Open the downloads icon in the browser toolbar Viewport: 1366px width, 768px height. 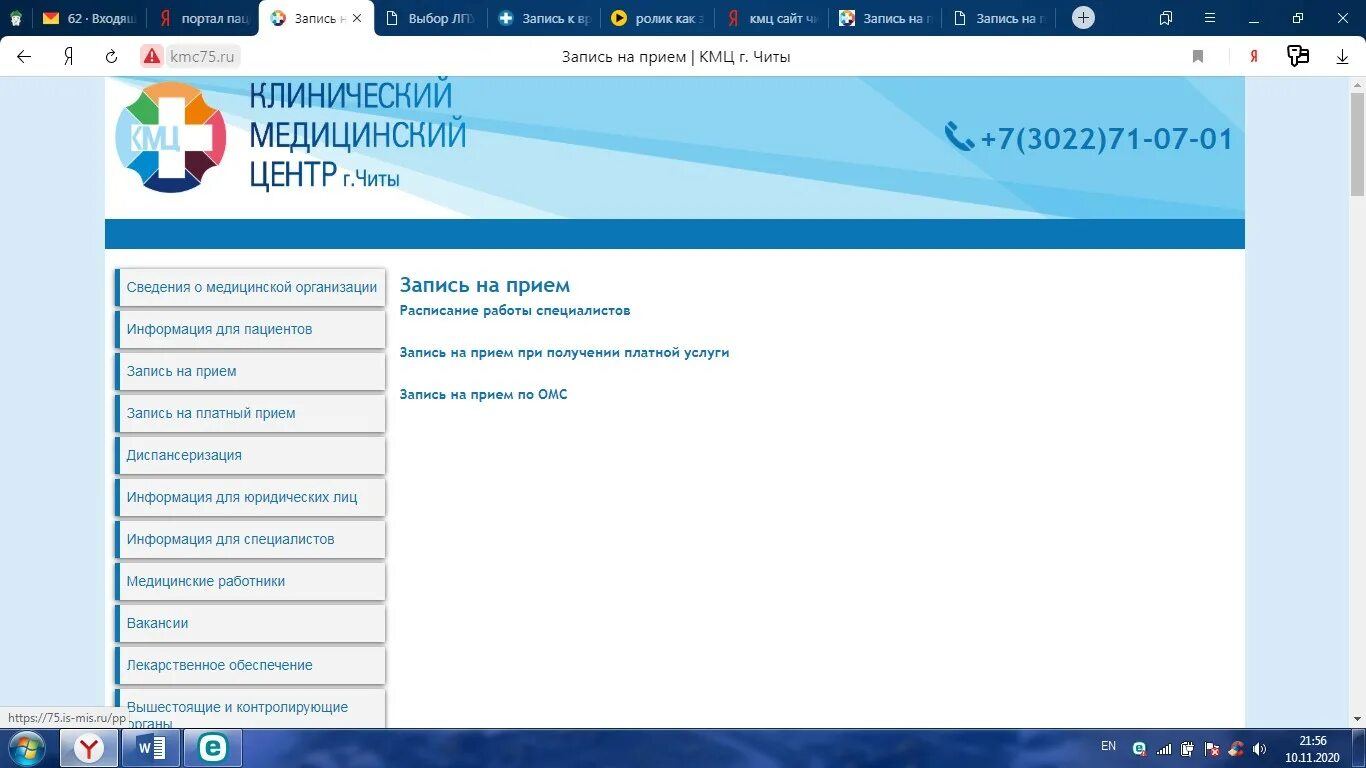(1340, 56)
